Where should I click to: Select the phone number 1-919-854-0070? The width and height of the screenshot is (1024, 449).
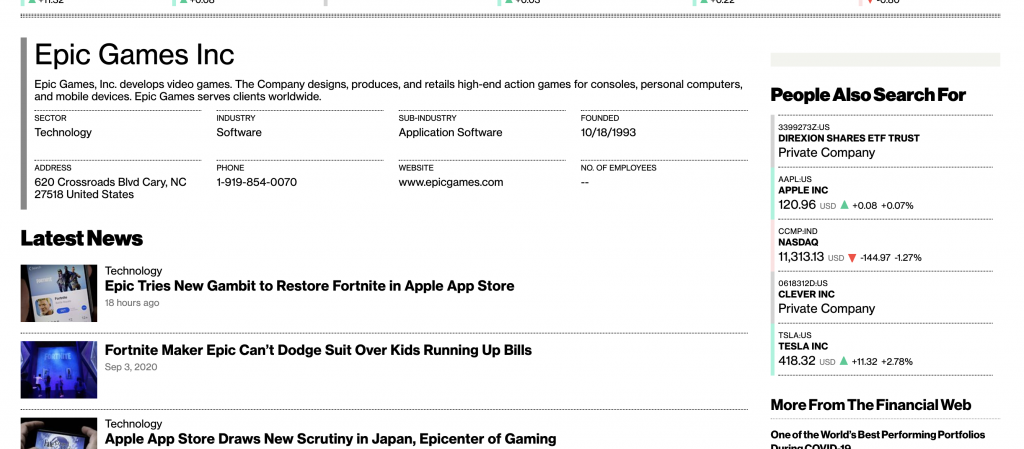257,182
